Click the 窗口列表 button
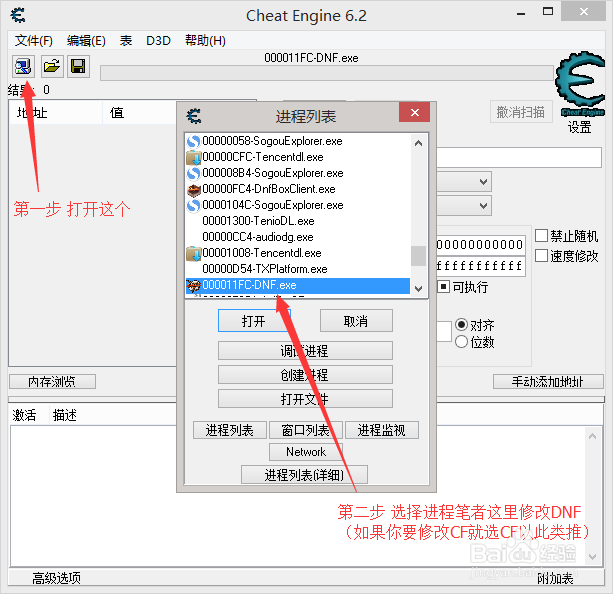613x594 pixels. [x=306, y=430]
